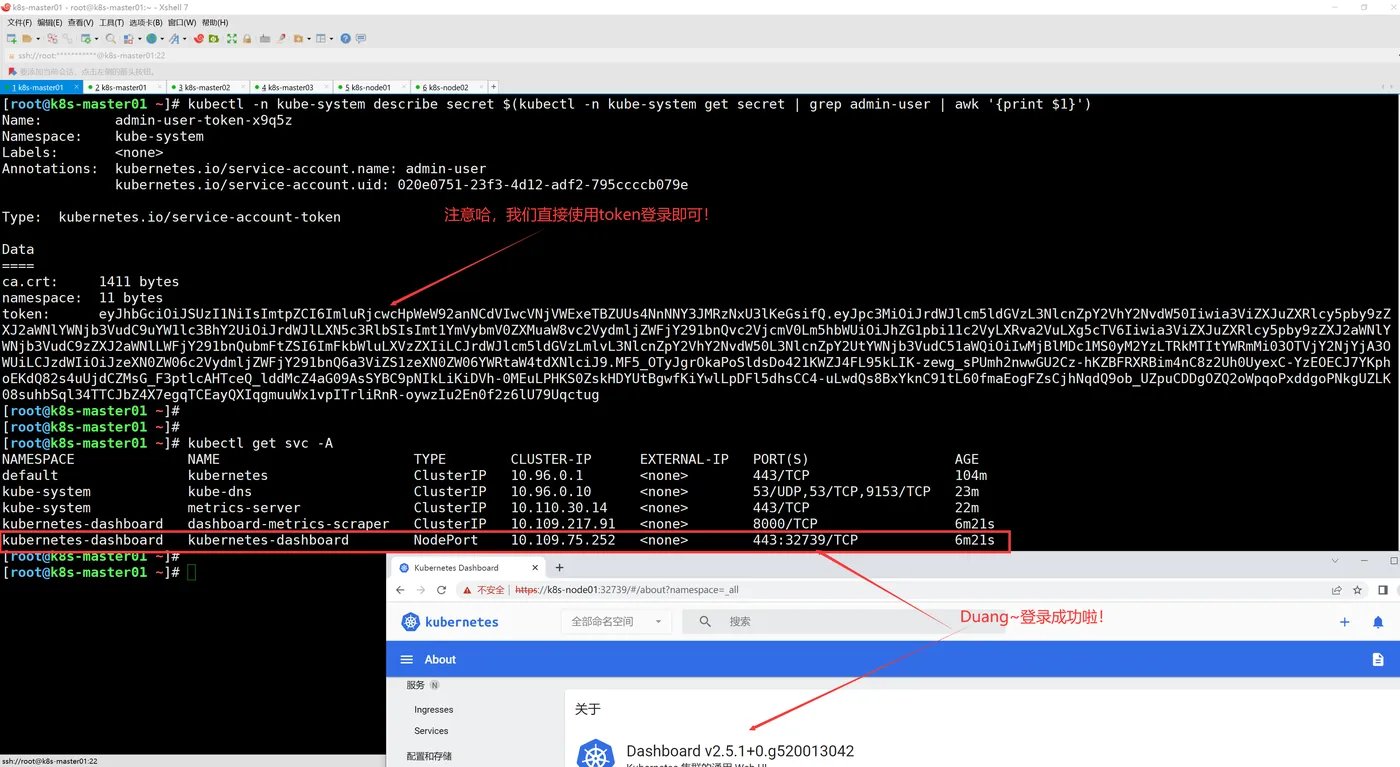The width and height of the screenshot is (1400, 767).
Task: Click the globe icon in Xshell toolbar
Action: (x=152, y=39)
